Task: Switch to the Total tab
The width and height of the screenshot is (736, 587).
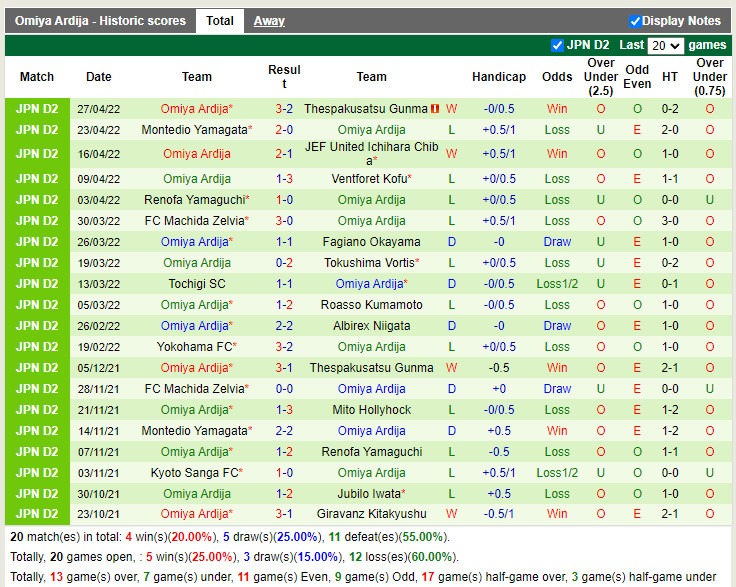Action: coord(220,21)
